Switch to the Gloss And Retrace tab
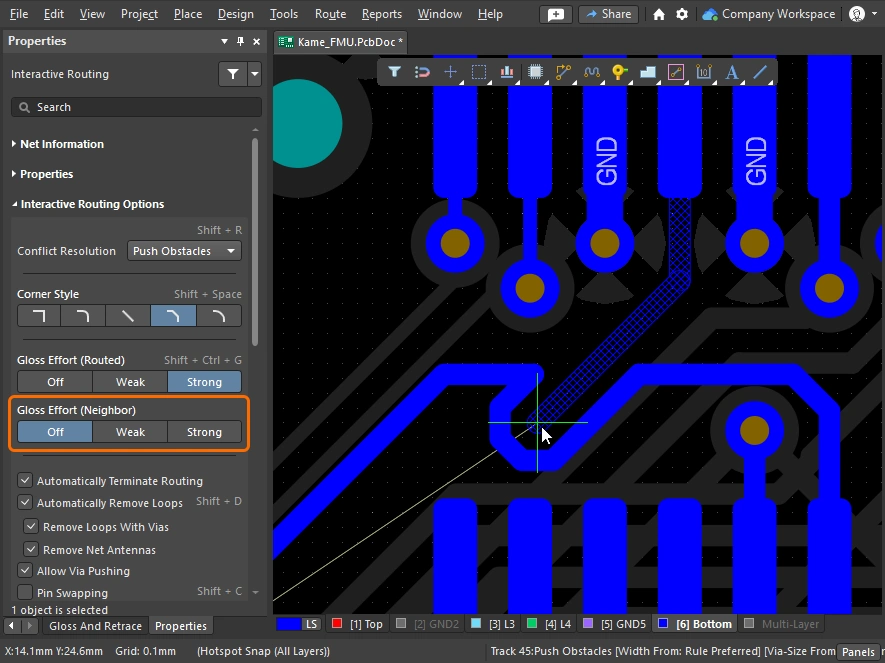This screenshot has height=663, width=885. click(x=95, y=626)
